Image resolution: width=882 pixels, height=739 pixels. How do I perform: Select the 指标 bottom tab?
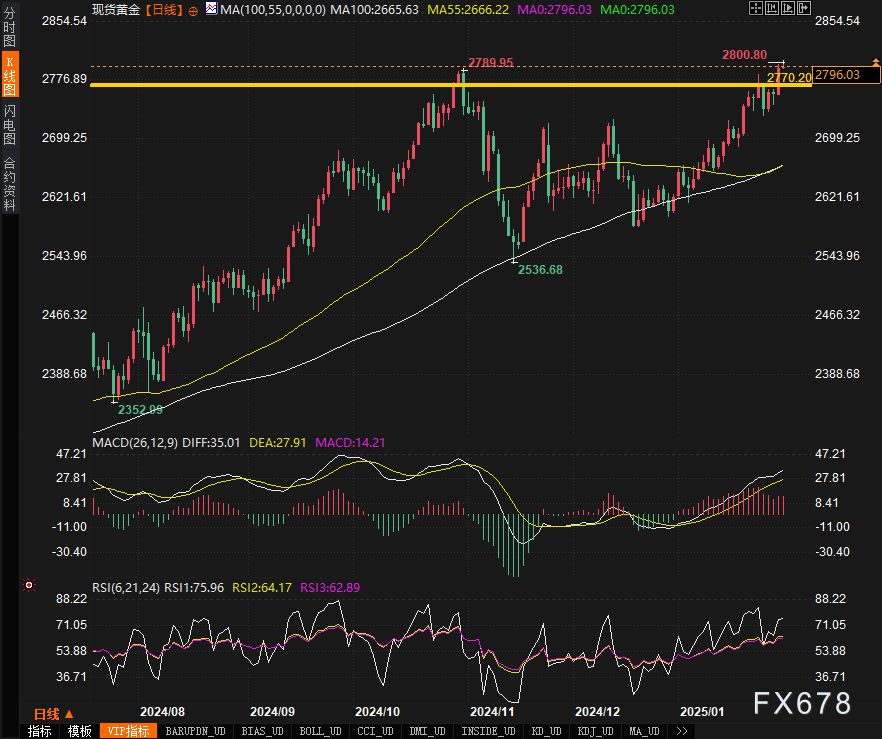(40, 731)
